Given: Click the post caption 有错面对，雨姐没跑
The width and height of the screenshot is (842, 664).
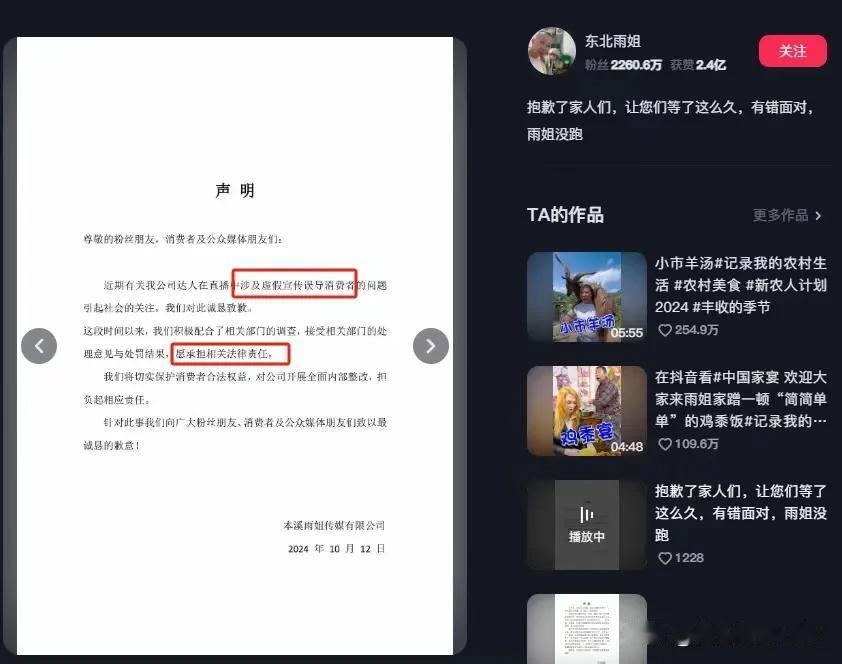Looking at the screenshot, I should (670, 120).
